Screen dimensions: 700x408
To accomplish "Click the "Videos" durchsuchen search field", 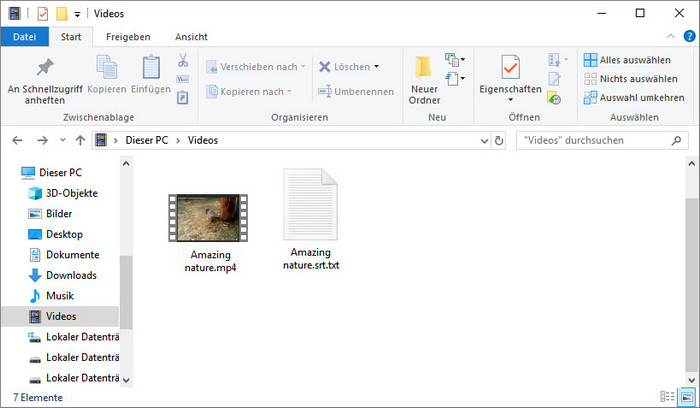I will [x=600, y=141].
